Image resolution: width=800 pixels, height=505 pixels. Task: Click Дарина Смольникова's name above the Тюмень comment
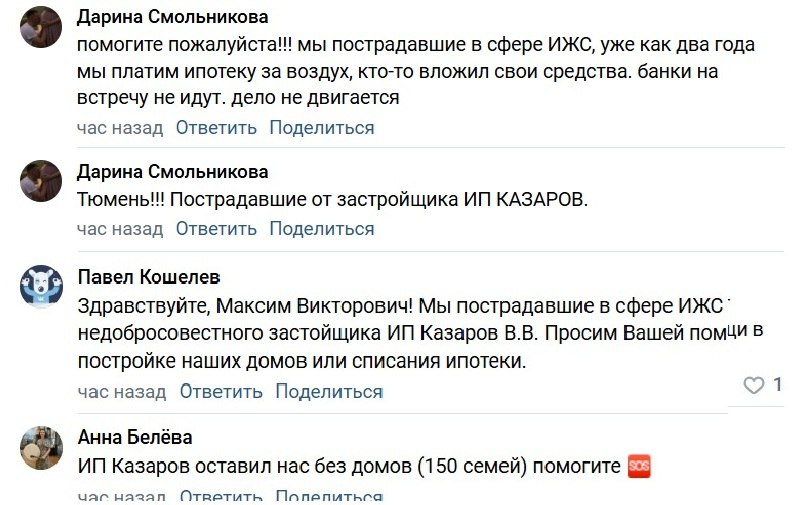[x=172, y=171]
